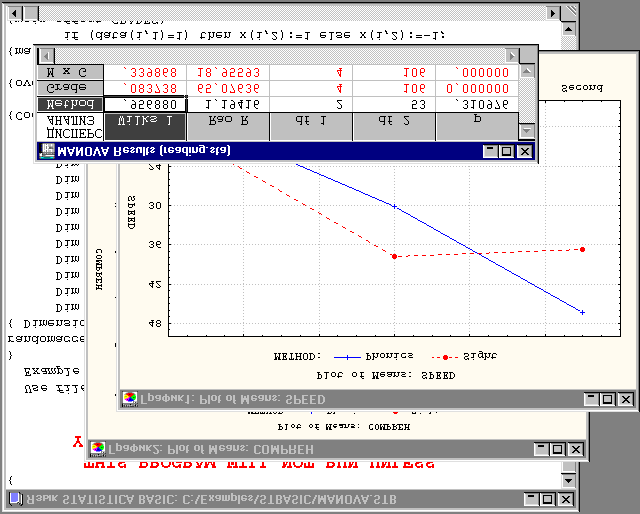Viewport: 640px width, 514px height.
Task: Click the SPEED axis label
Action: pos(131,212)
